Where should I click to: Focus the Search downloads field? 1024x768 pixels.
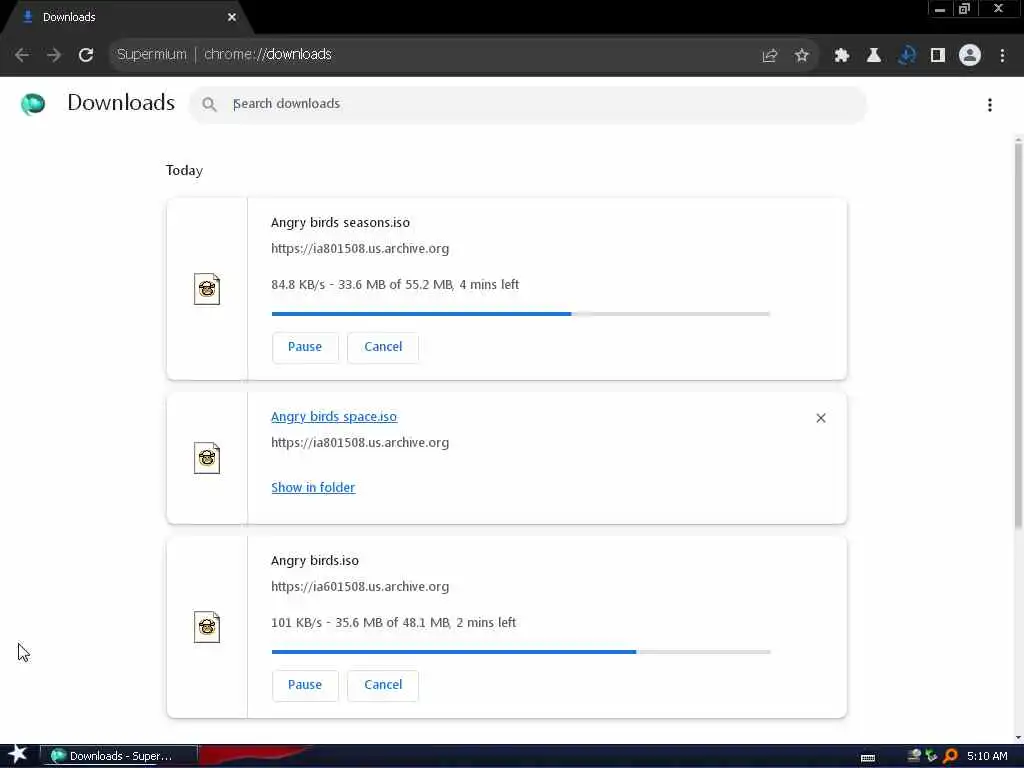click(x=528, y=104)
